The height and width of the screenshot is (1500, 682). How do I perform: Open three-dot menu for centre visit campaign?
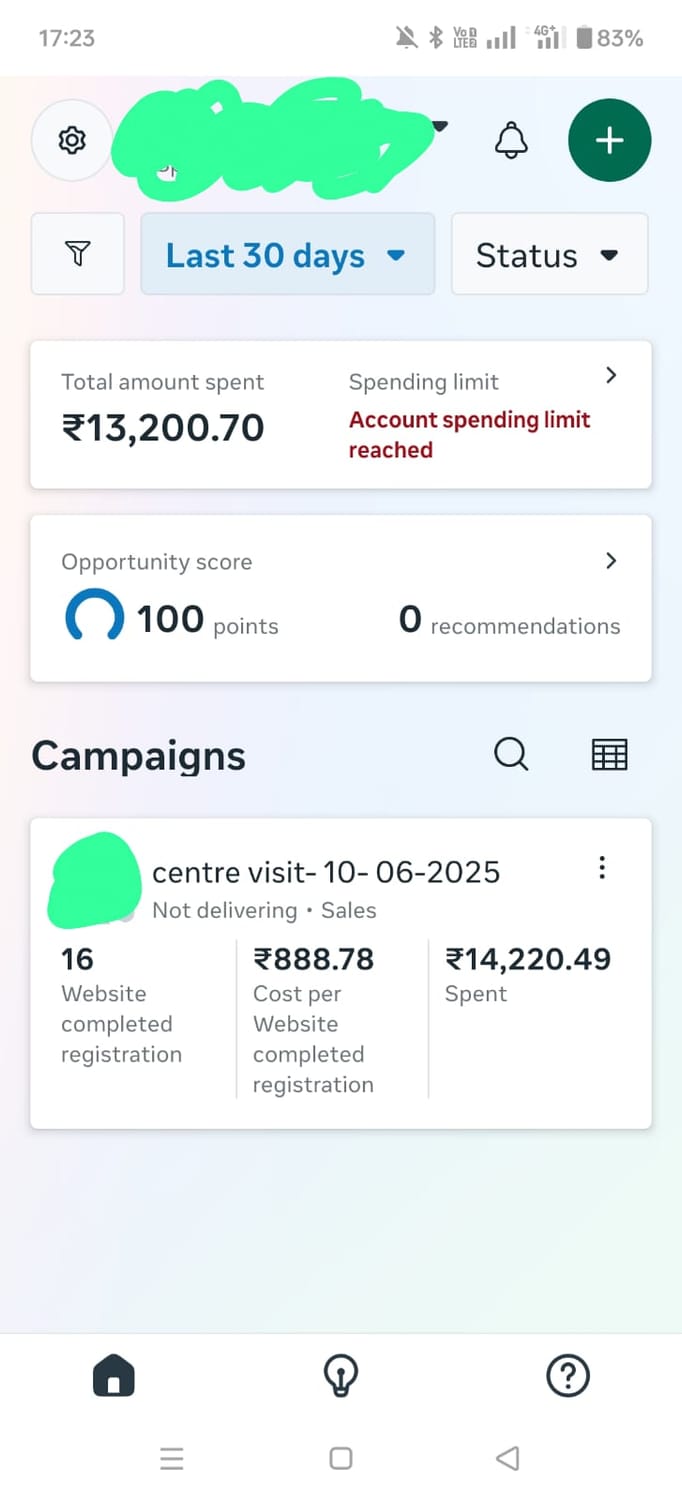tap(601, 868)
